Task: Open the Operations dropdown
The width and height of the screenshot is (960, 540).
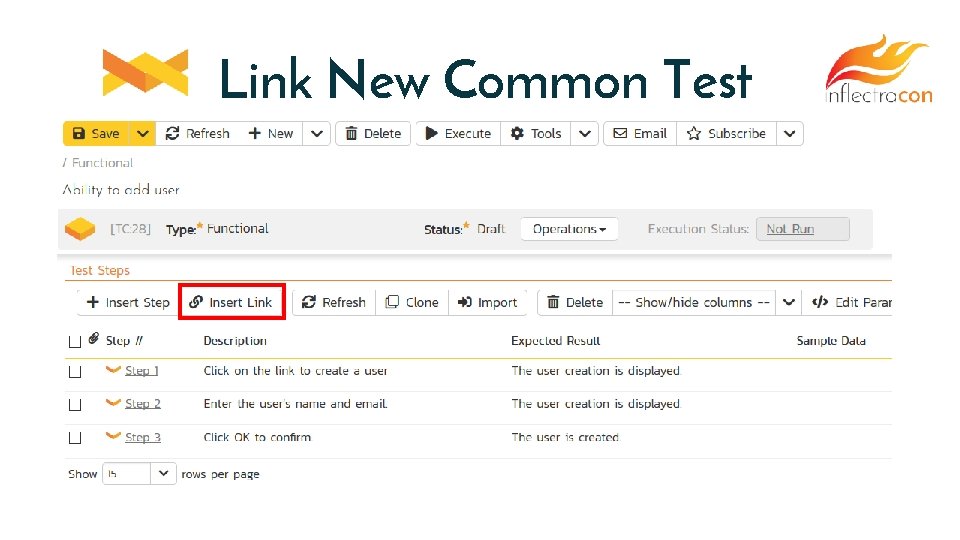Action: click(x=569, y=229)
